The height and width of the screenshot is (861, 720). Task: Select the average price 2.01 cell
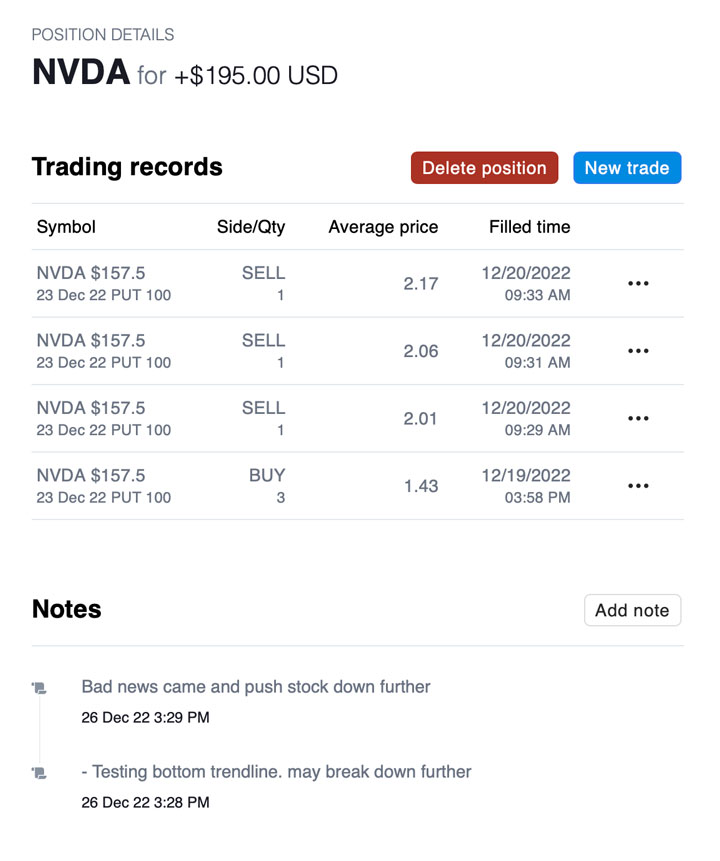[x=421, y=419]
